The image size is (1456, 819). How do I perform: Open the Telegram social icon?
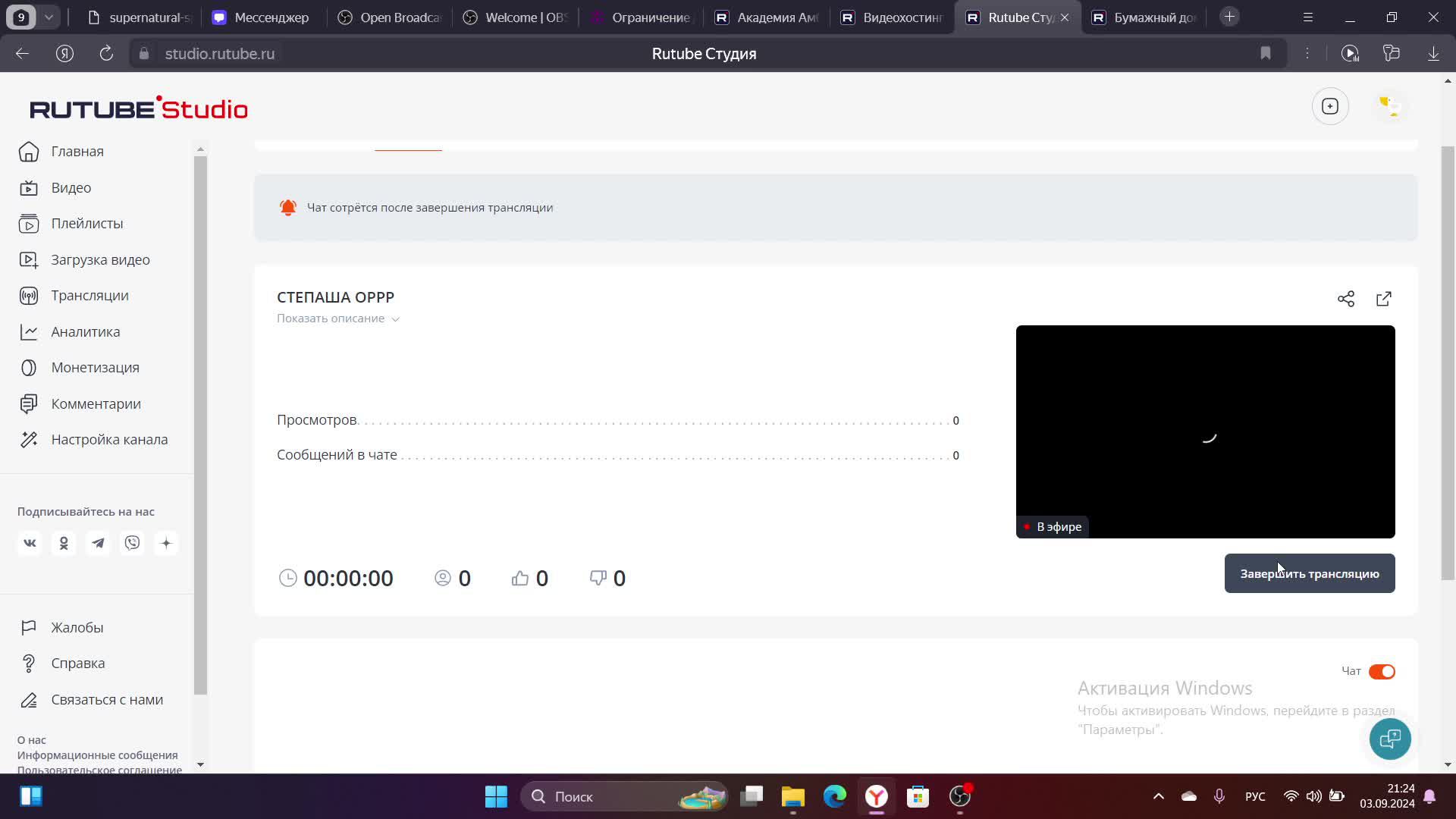[x=98, y=543]
